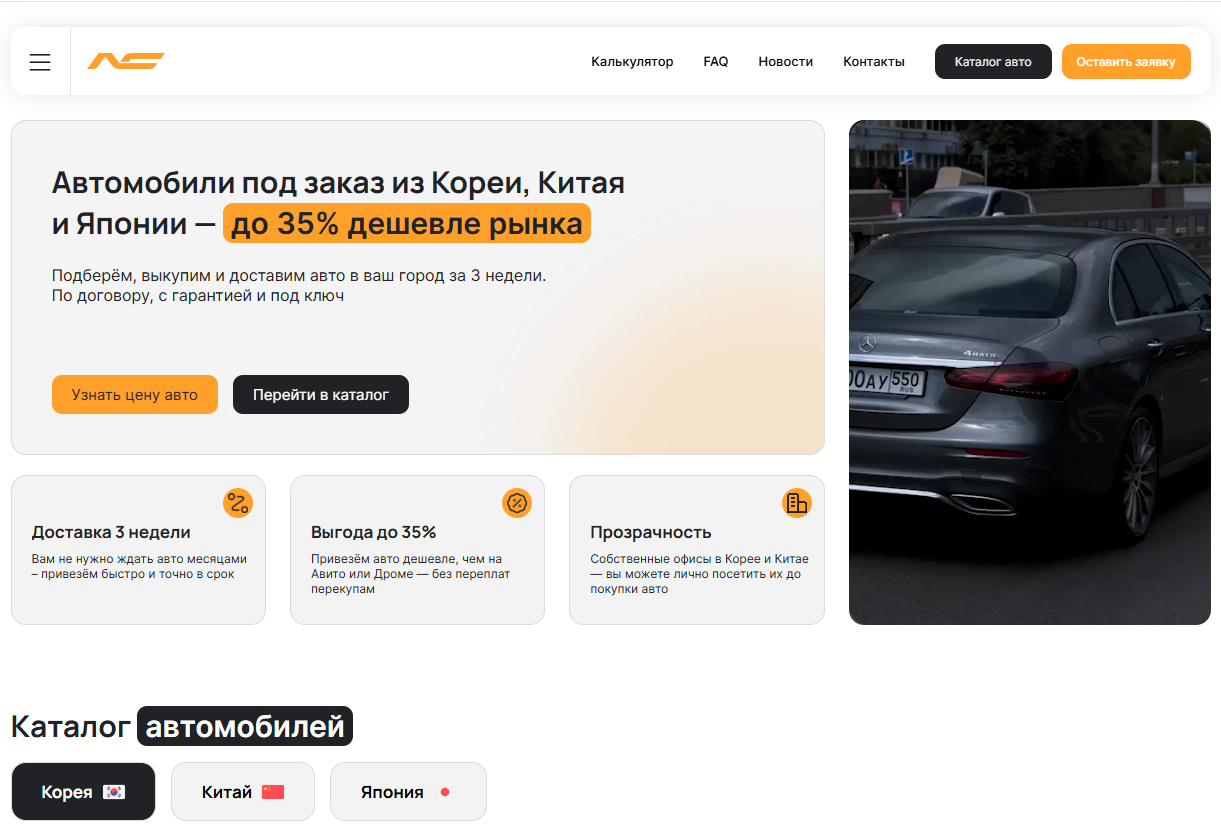Click the Japan flag icon on Япония tab
The height and width of the screenshot is (833, 1221).
pyautogui.click(x=441, y=791)
